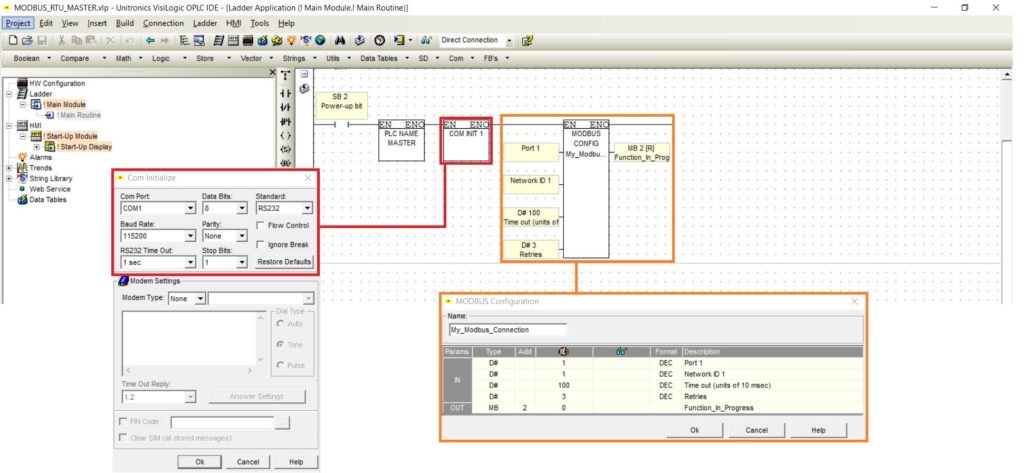Open the Project menu

pyautogui.click(x=18, y=23)
